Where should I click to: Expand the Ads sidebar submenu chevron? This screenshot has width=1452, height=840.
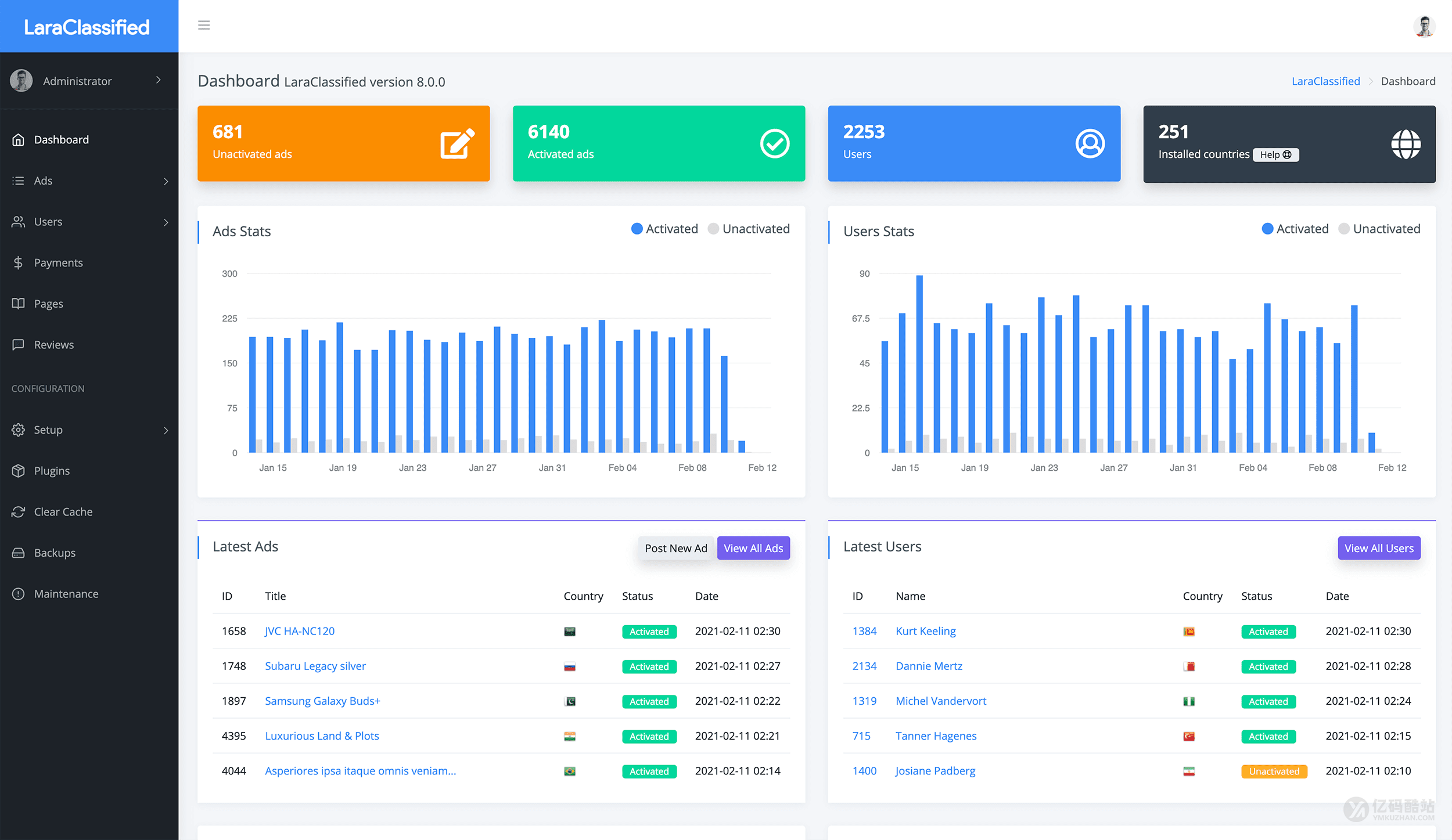pos(166,181)
